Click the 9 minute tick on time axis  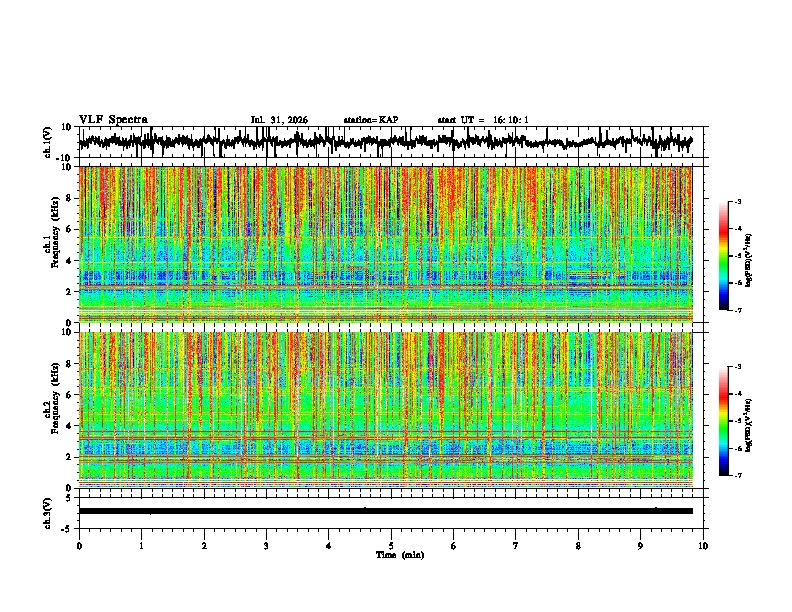tap(640, 546)
